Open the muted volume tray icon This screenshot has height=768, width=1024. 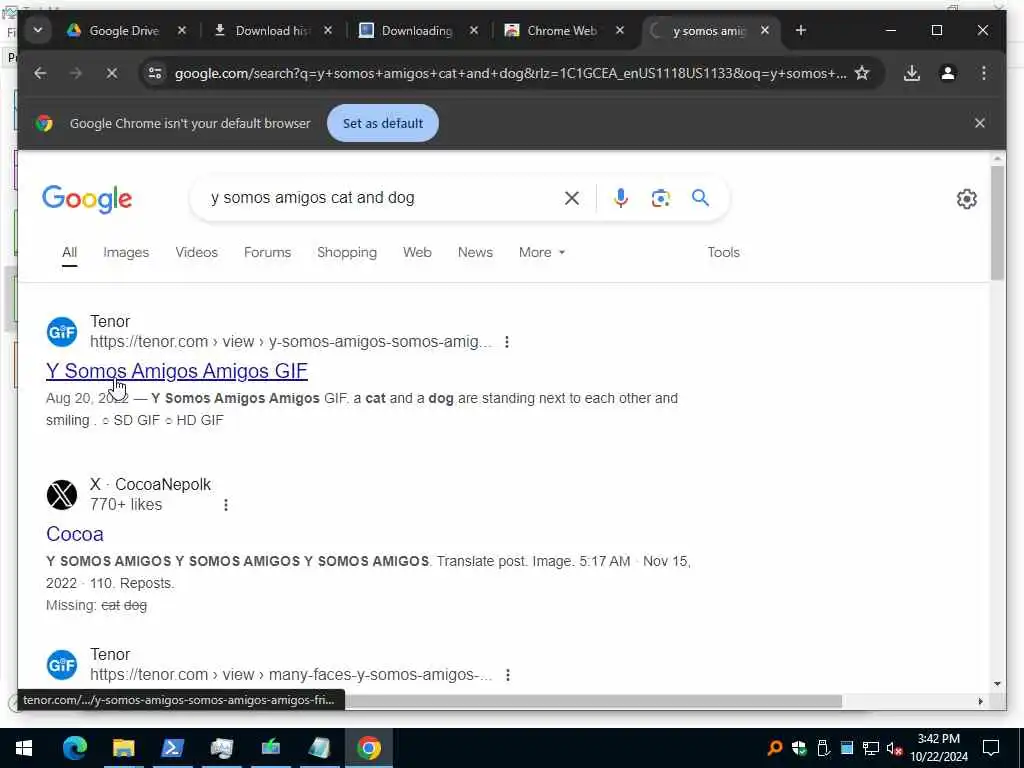894,748
